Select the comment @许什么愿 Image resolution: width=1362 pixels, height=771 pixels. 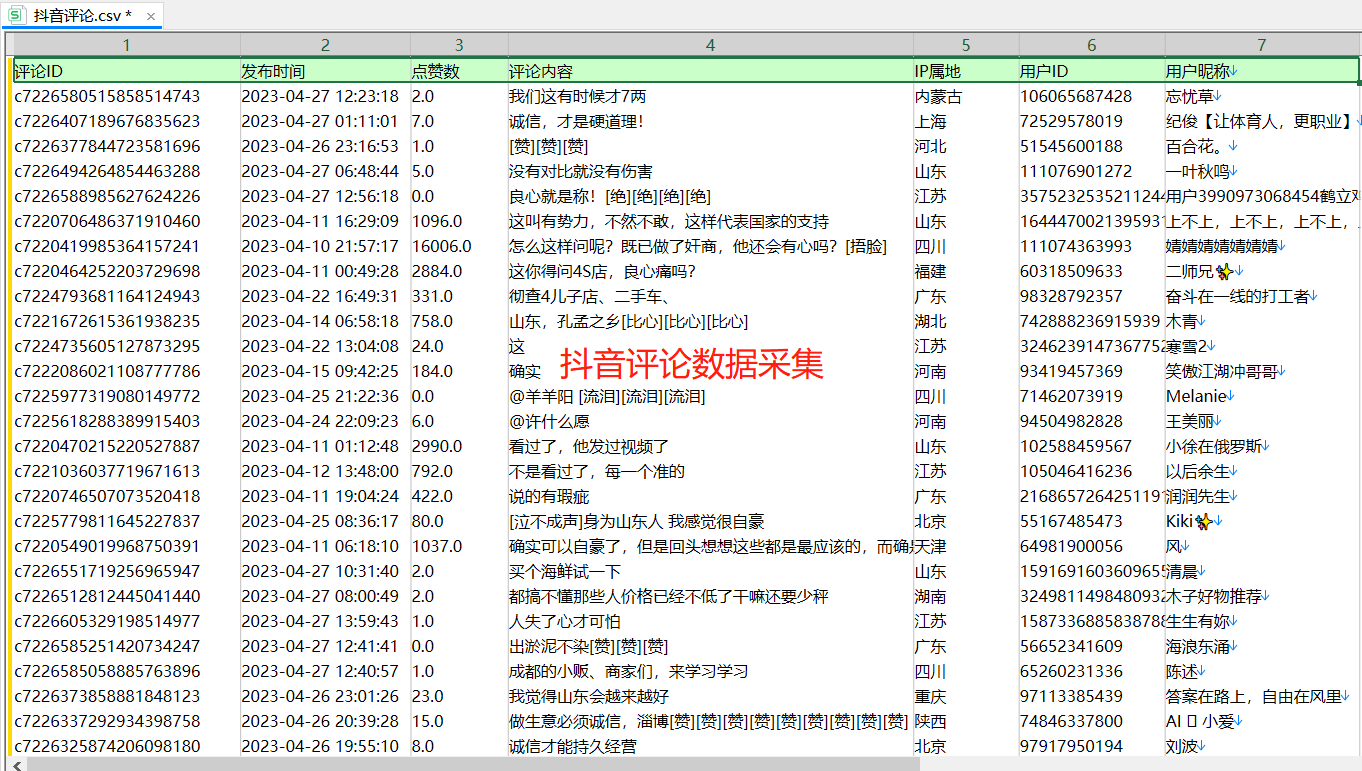click(549, 421)
